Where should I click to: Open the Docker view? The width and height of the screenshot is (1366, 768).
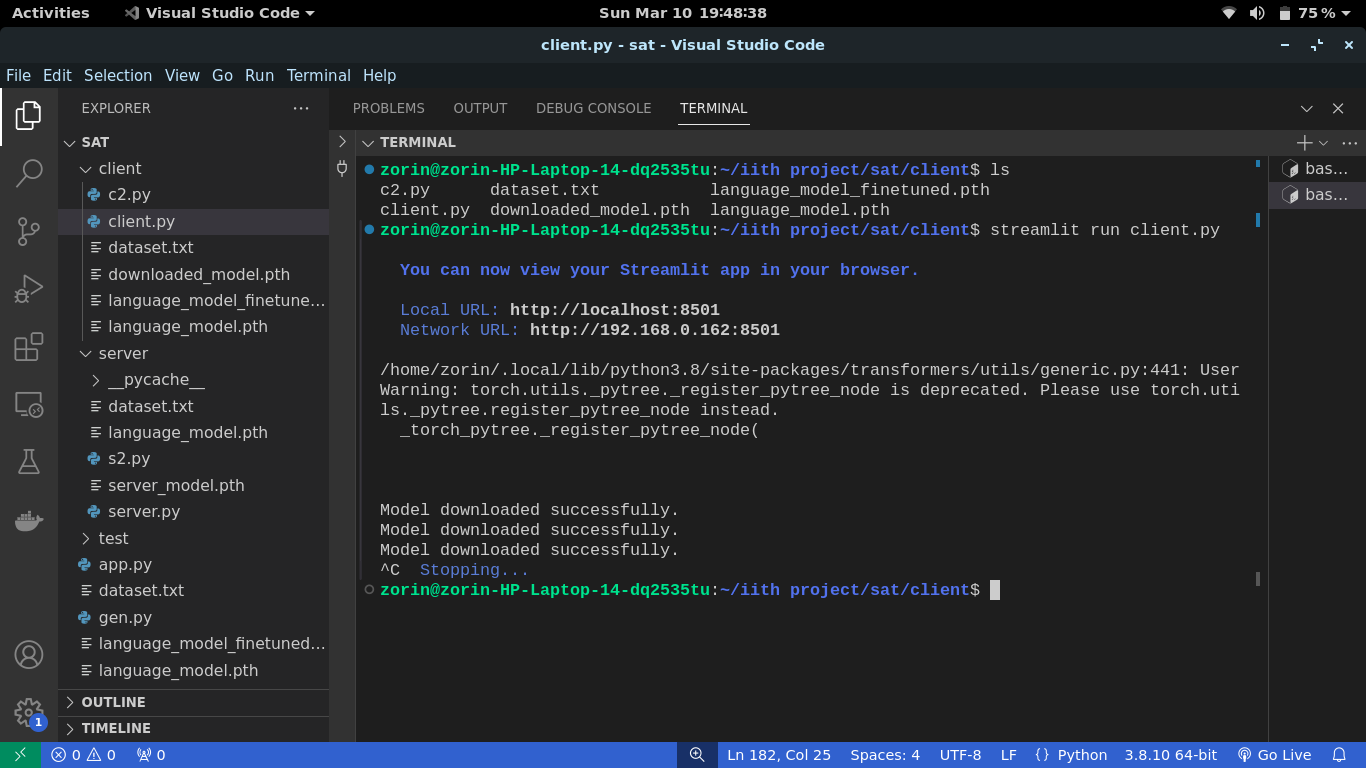(x=29, y=520)
